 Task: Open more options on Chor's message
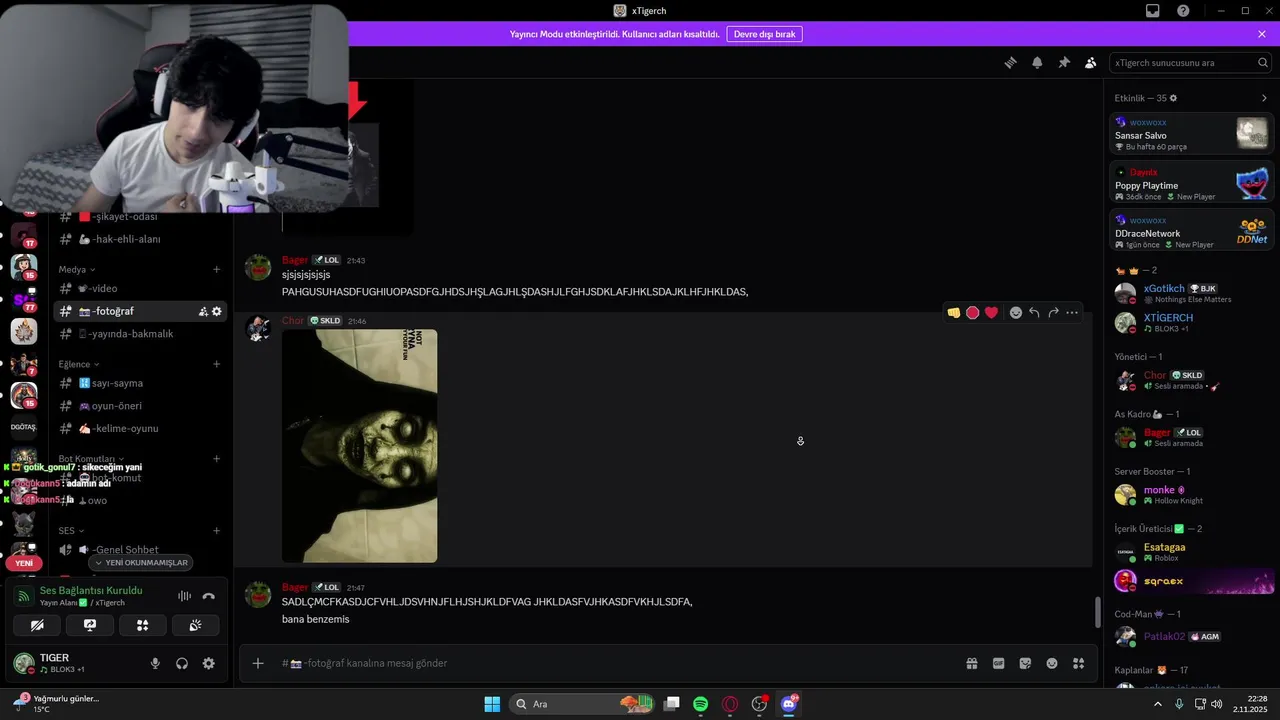click(1072, 313)
